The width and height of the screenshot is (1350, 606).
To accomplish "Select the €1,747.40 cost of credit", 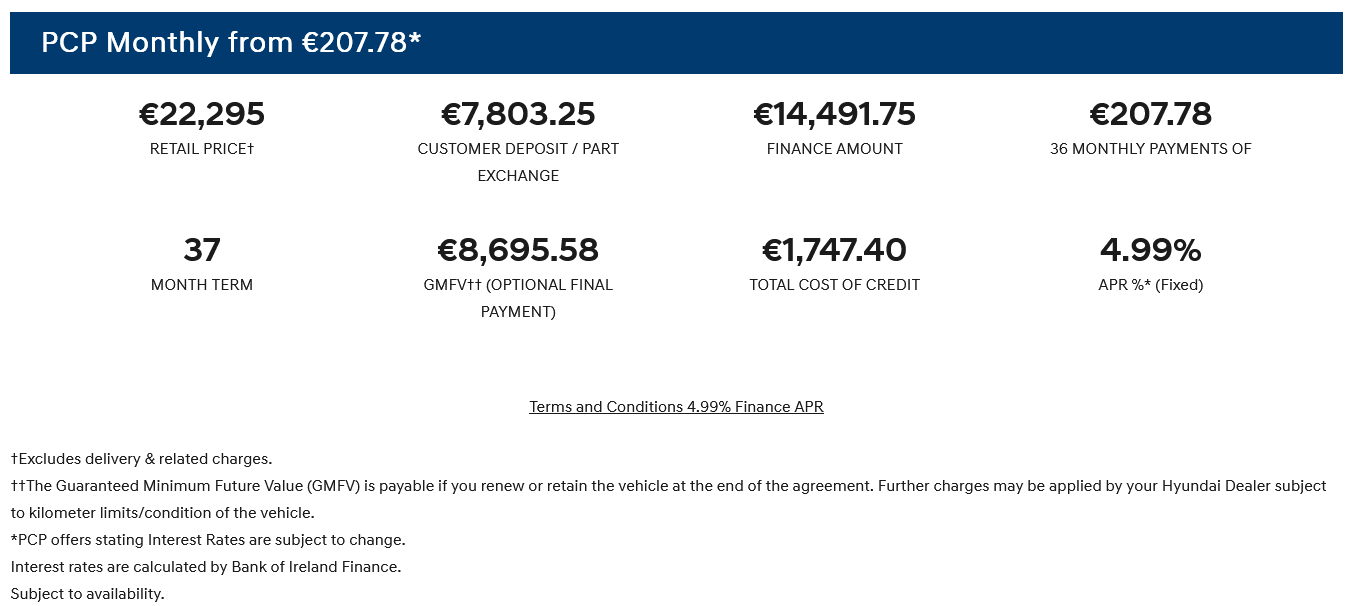I will point(835,250).
